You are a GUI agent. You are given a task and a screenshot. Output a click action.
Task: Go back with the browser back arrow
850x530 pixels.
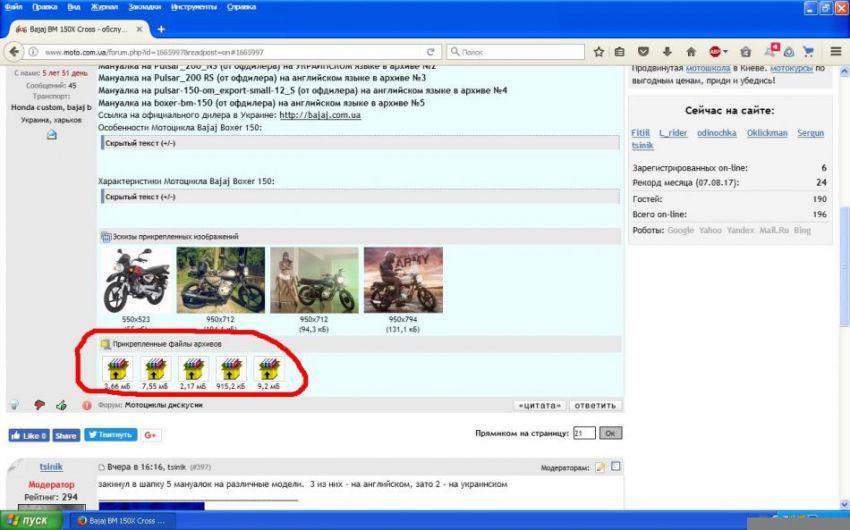pos(14,52)
